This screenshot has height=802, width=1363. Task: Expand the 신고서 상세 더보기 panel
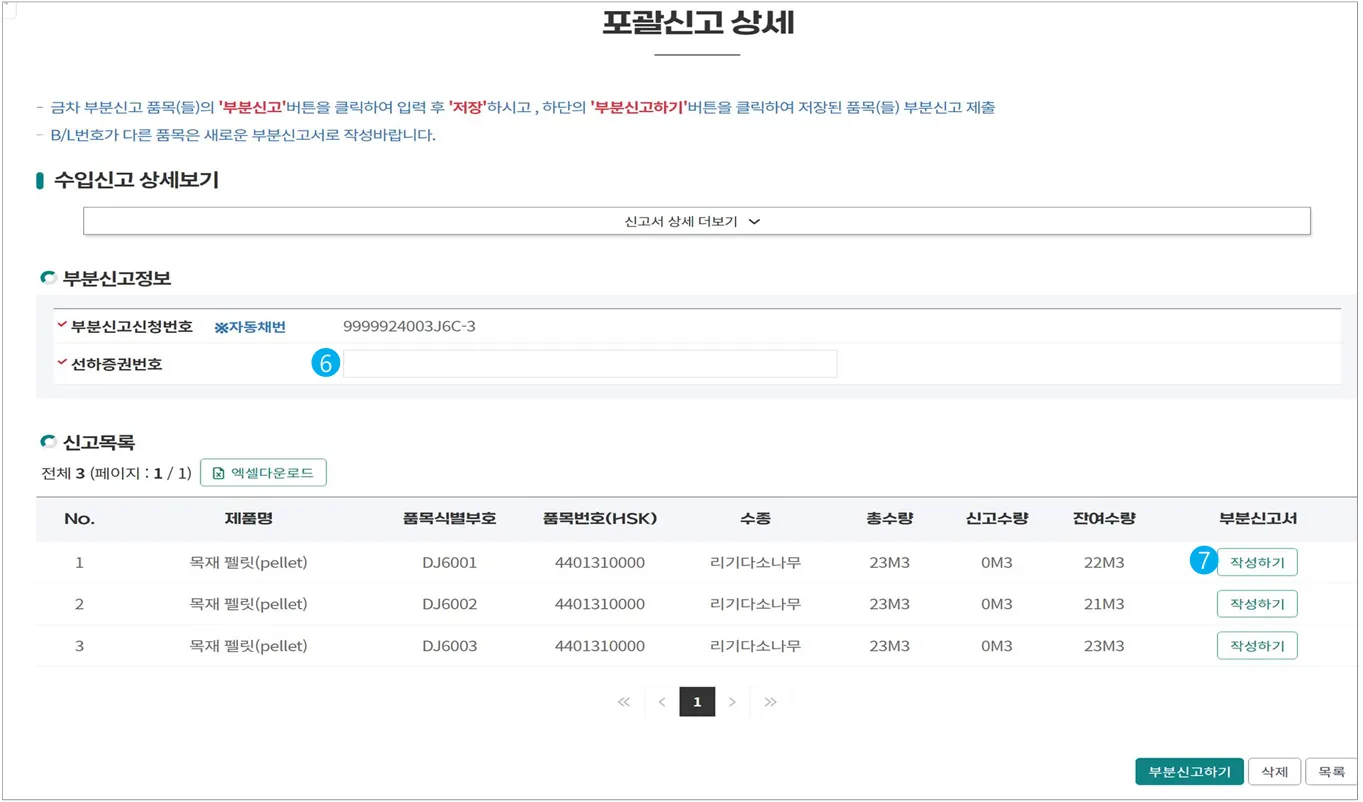point(696,222)
